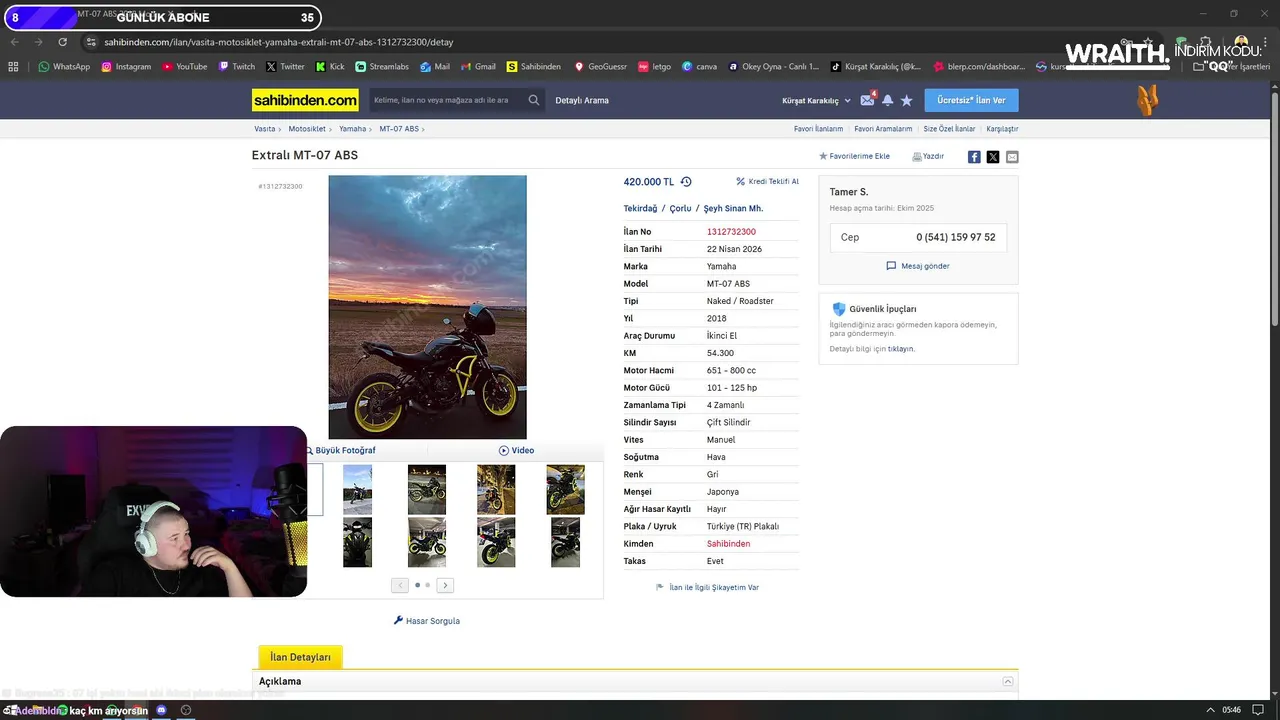Open the browser apps grid icon
The width and height of the screenshot is (1280, 720).
(13, 67)
